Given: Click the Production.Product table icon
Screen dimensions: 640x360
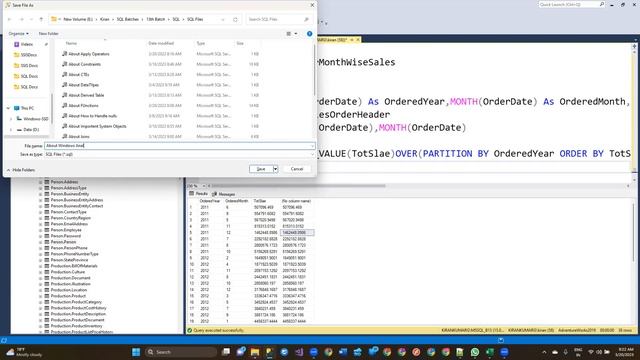Looking at the screenshot, I should (47, 296).
